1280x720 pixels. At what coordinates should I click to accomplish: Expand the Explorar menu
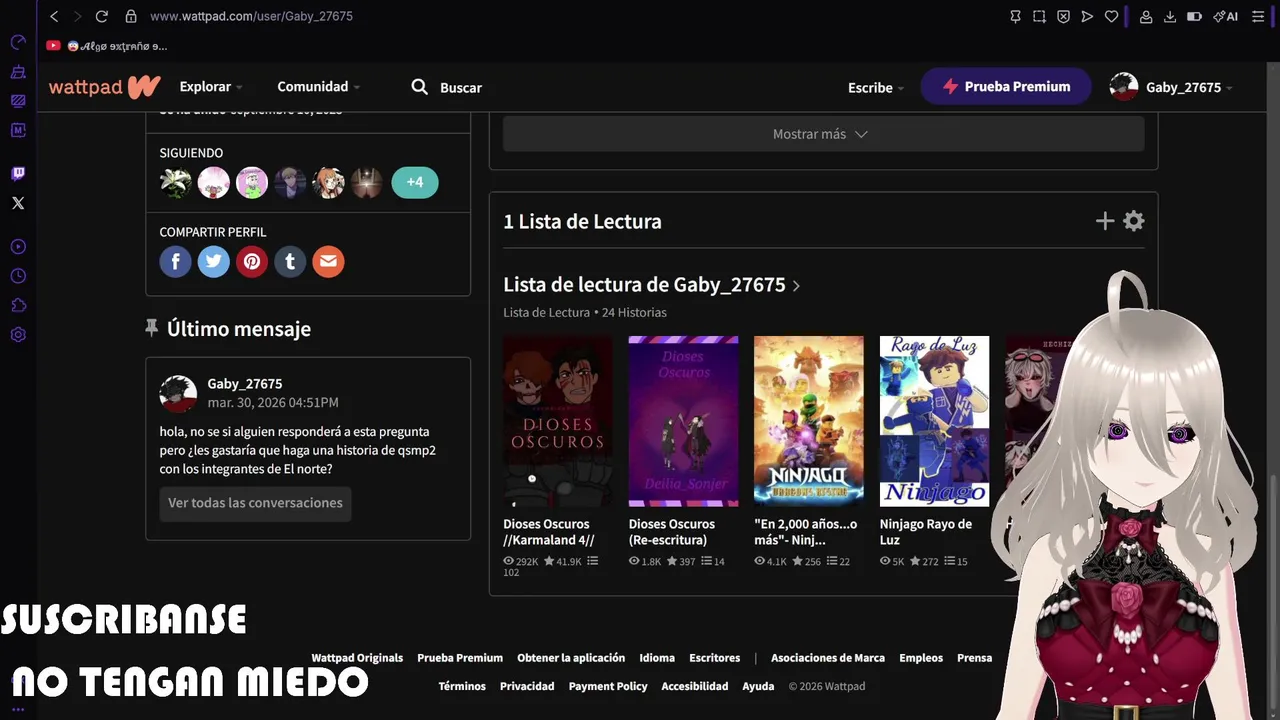(211, 87)
